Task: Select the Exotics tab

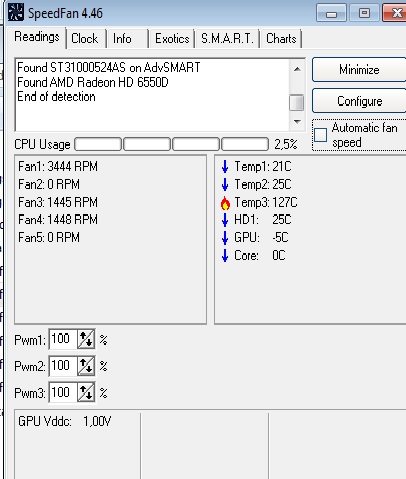Action: 172,39
